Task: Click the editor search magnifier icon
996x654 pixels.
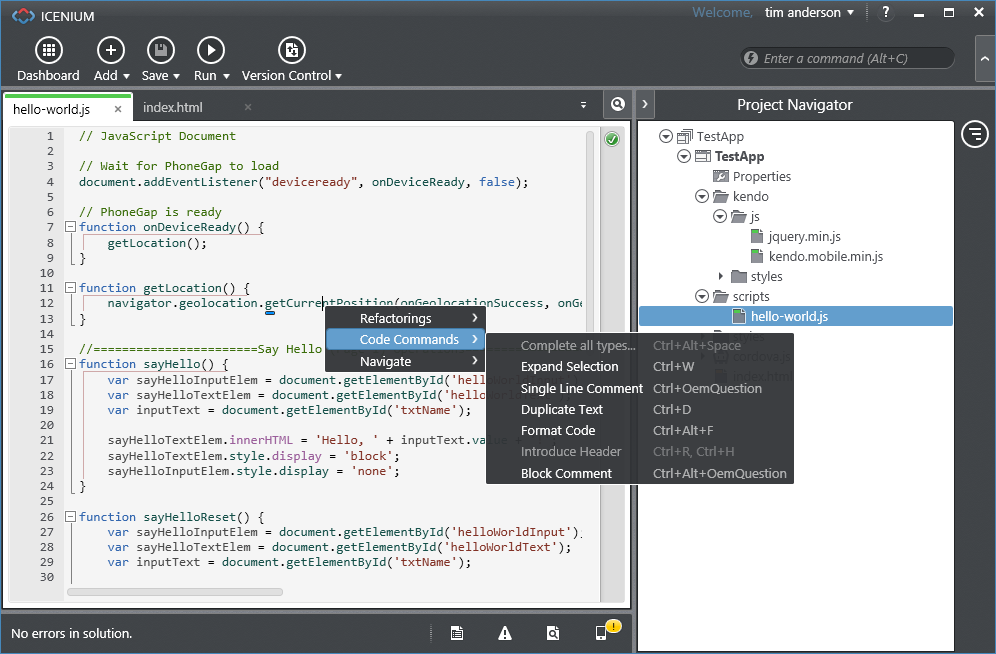Action: pyautogui.click(x=617, y=104)
